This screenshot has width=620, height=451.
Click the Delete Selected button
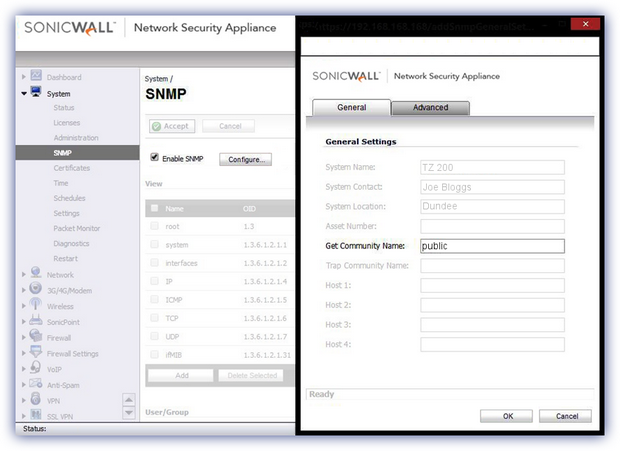pos(251,375)
